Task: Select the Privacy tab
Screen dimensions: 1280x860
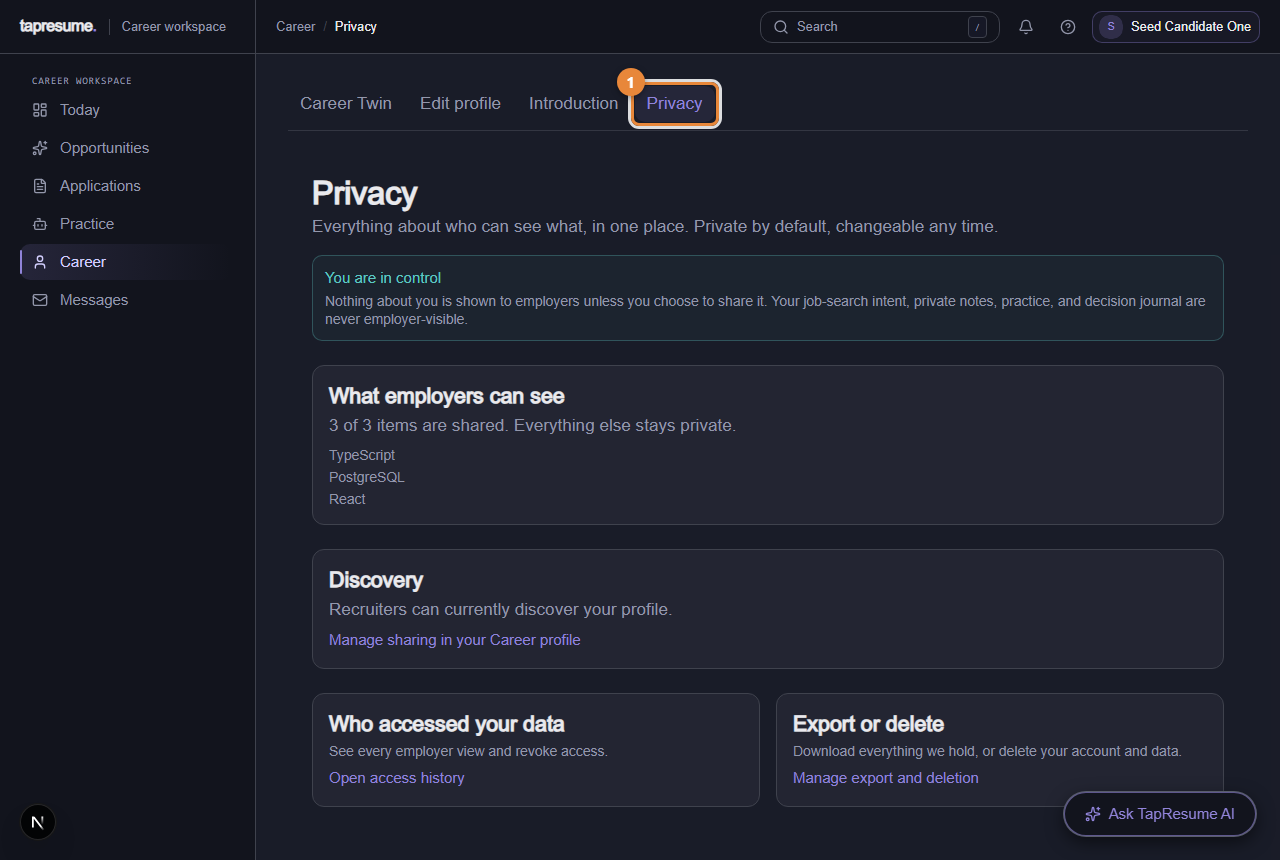Action: point(674,103)
